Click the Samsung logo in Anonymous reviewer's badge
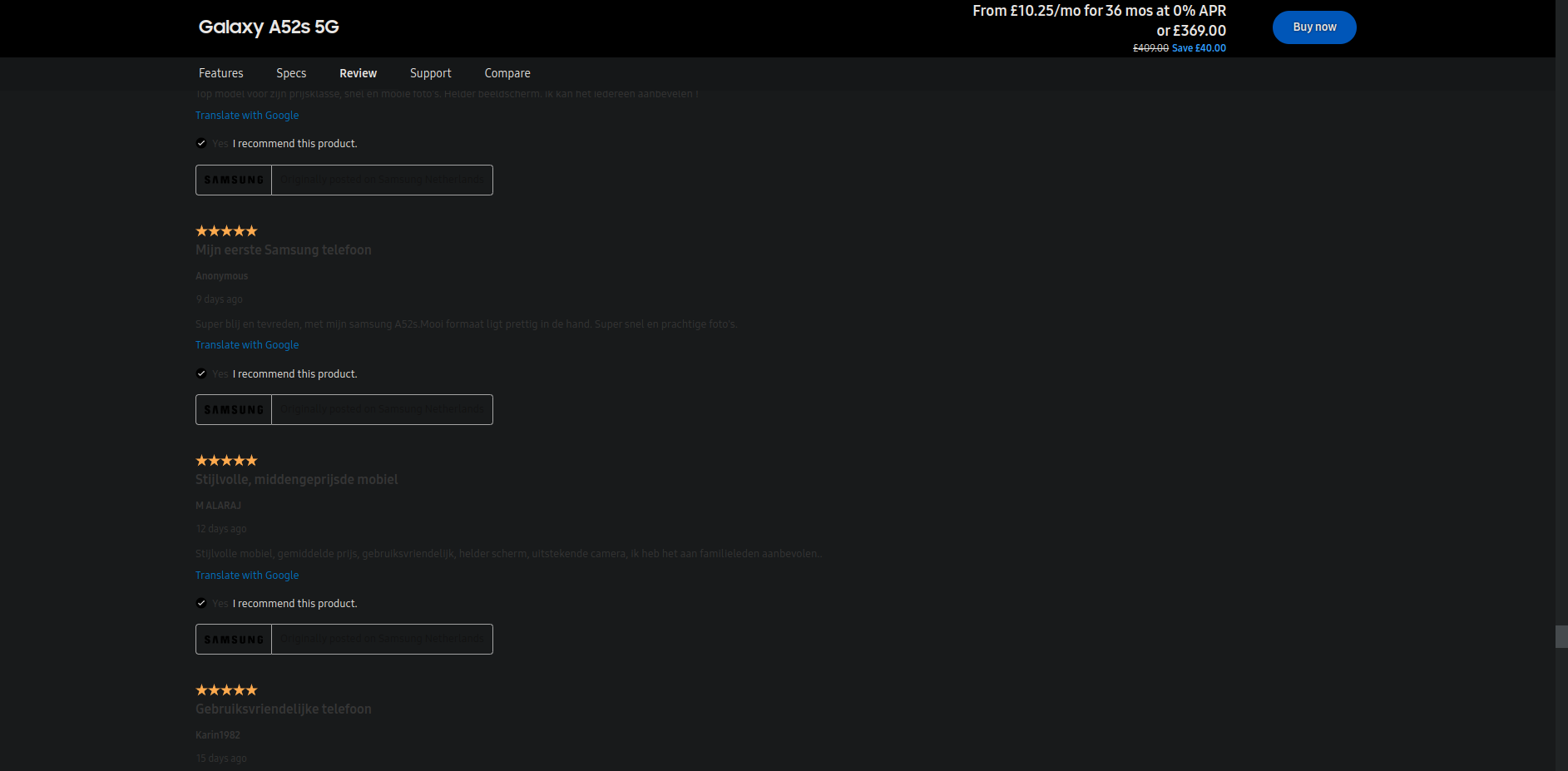The width and height of the screenshot is (1568, 771). click(x=233, y=409)
